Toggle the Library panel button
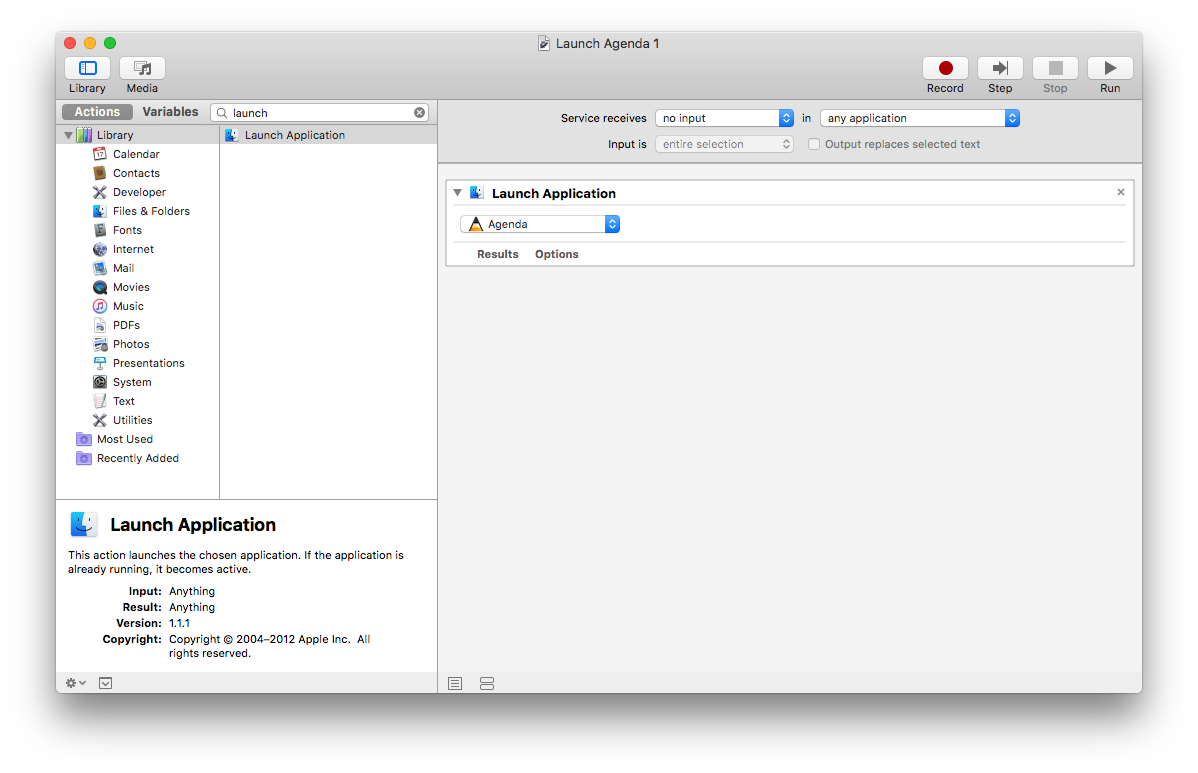This screenshot has width=1198, height=773. tap(87, 68)
